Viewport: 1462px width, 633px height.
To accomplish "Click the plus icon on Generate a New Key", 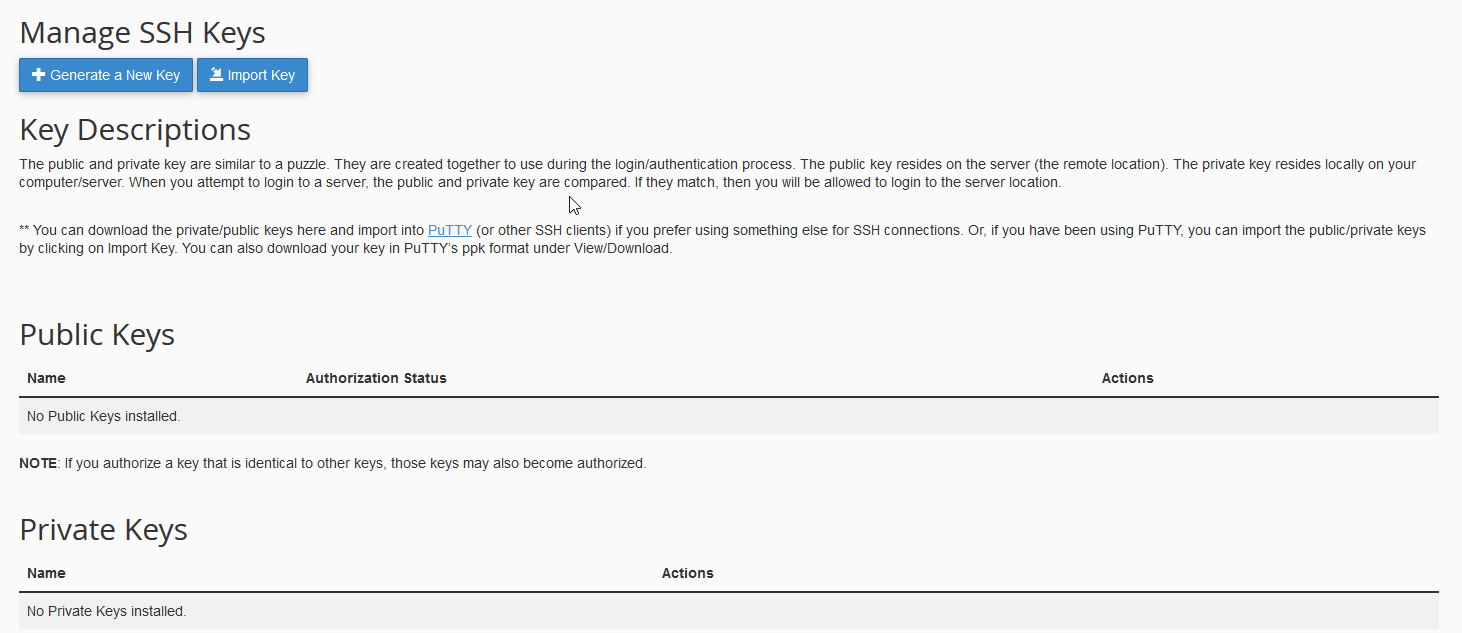I will (39, 75).
